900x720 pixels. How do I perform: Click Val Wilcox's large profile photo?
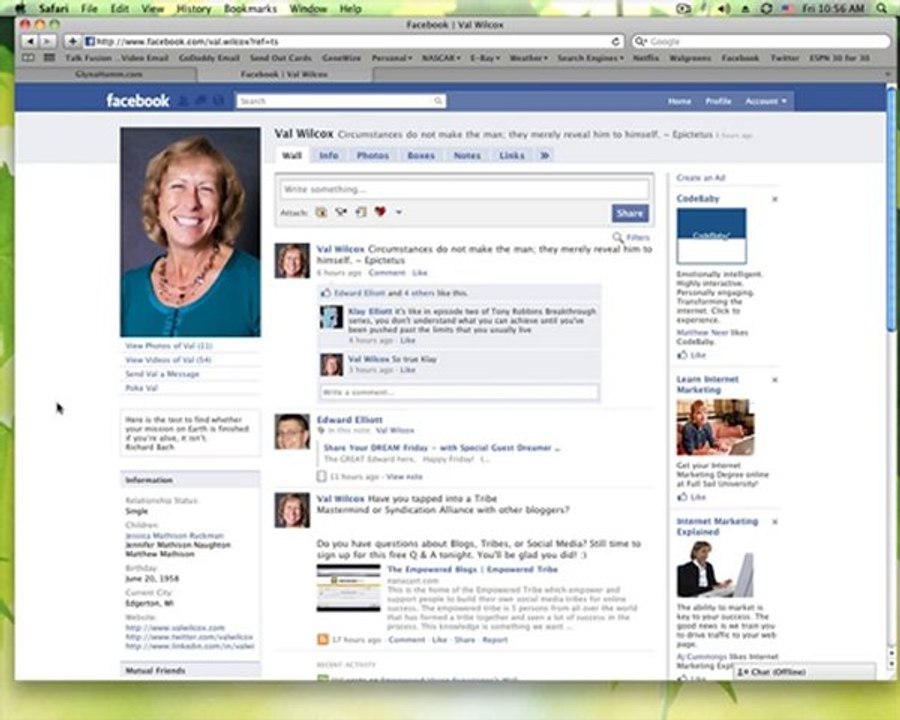tap(190, 232)
